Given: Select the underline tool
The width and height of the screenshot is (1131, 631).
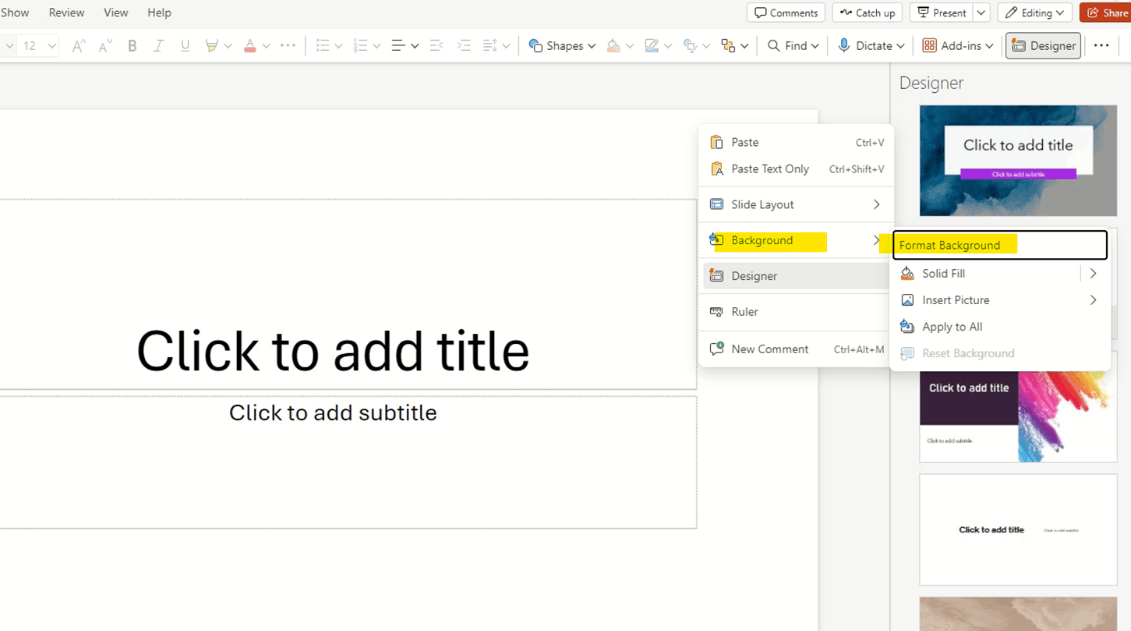Looking at the screenshot, I should (185, 45).
